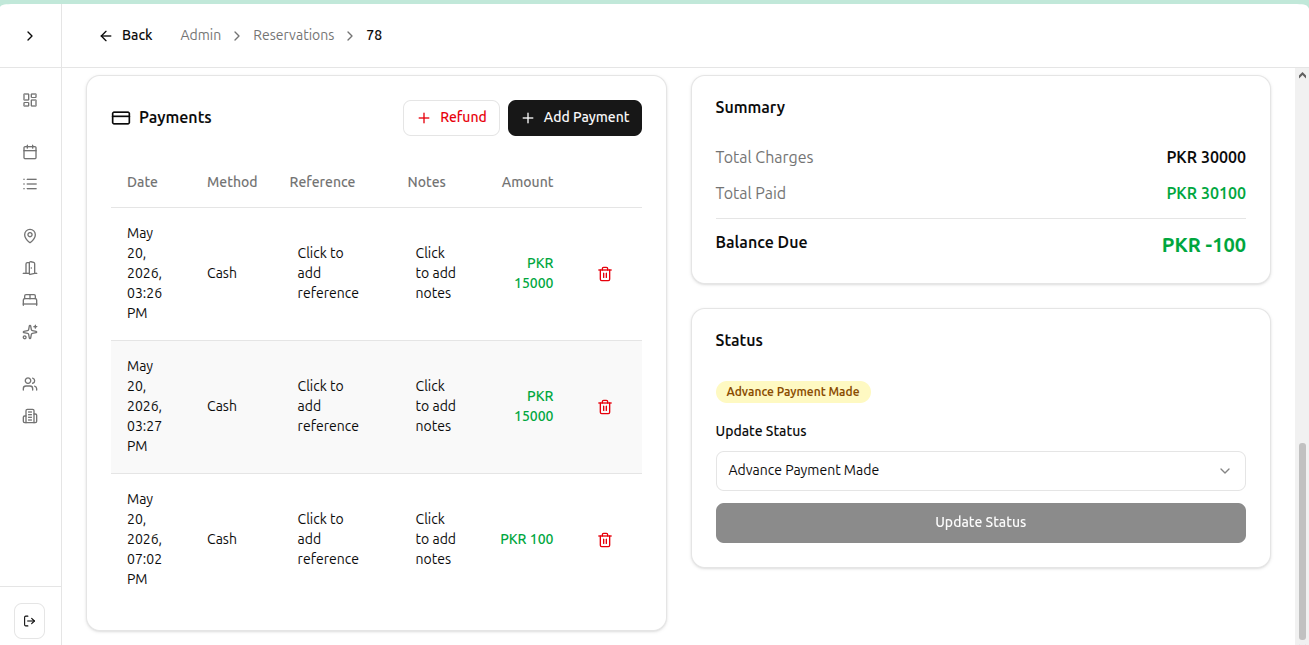Add notes to 07:02 PM payment
This screenshot has height=645, width=1309.
pos(436,539)
